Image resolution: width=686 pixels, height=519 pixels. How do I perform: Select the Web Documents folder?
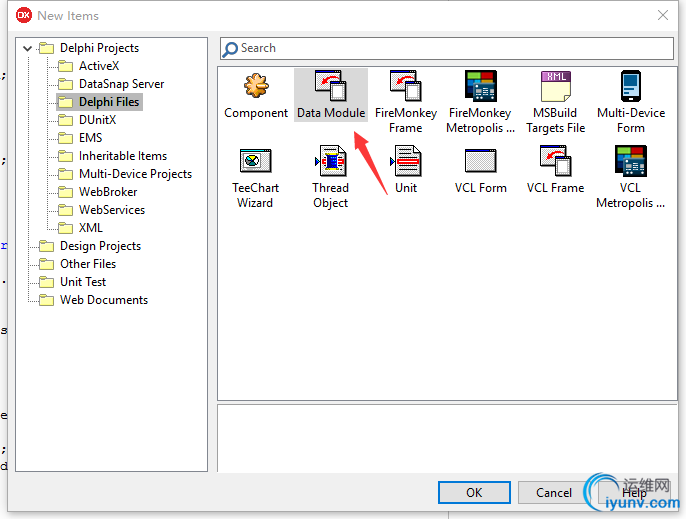click(x=94, y=300)
